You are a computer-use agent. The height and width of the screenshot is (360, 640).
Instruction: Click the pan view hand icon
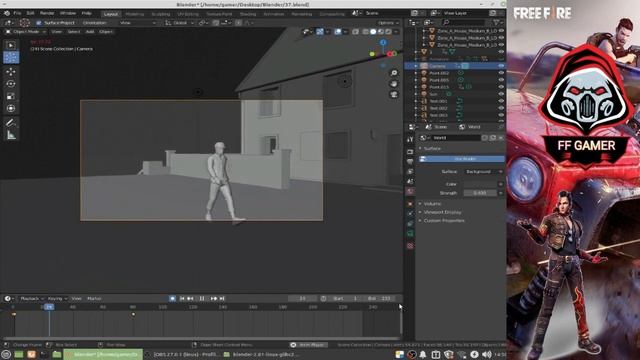[x=394, y=84]
